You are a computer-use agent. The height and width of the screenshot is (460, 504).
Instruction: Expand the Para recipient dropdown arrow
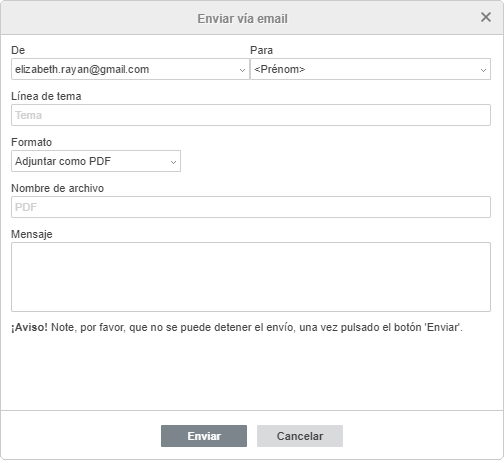pos(483,70)
